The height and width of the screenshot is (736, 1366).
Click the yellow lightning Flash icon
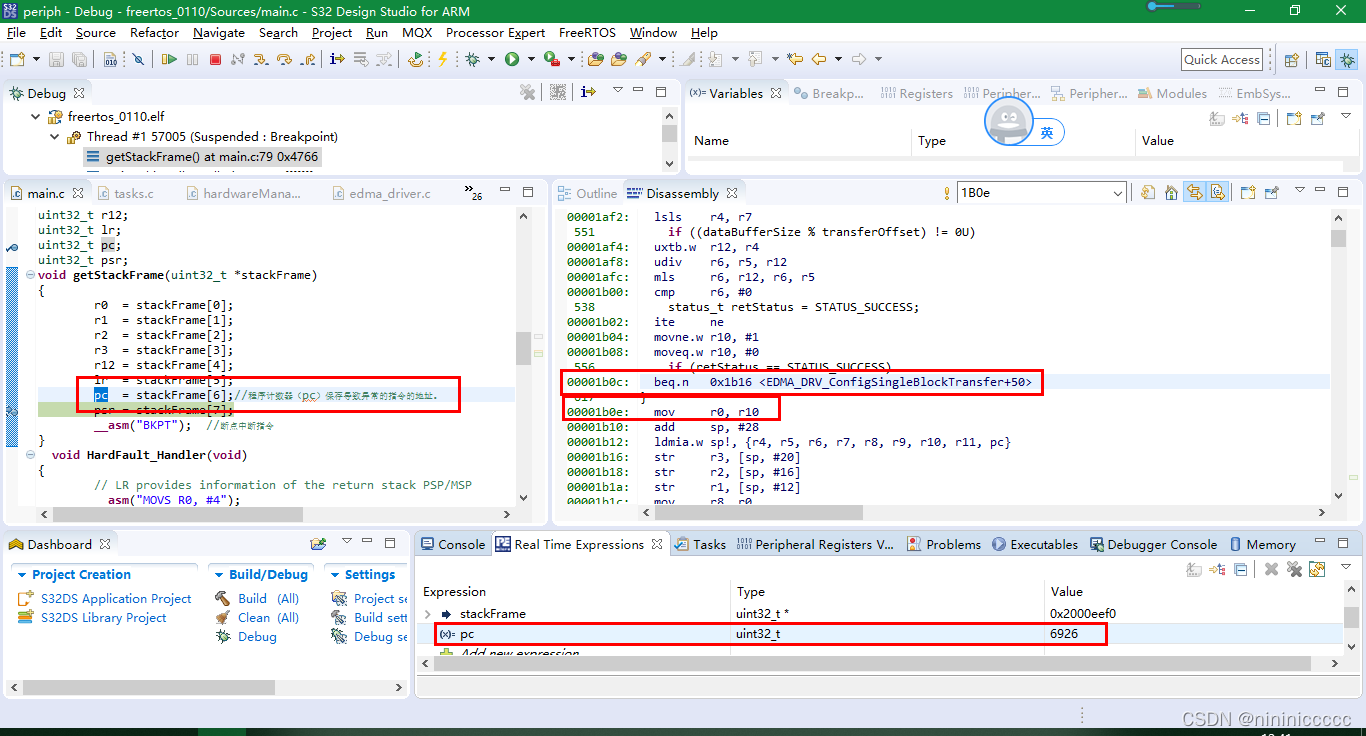(442, 60)
